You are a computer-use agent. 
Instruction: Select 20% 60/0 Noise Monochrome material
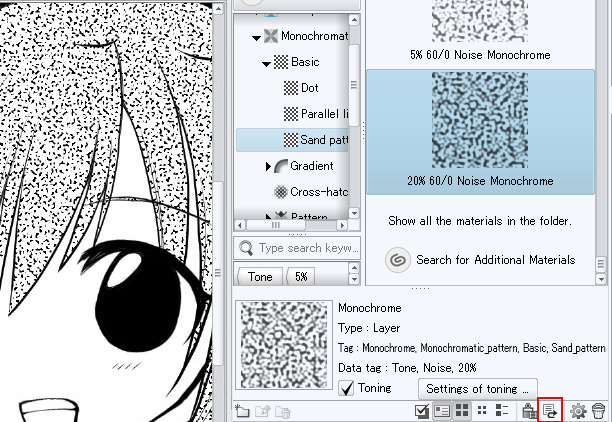[480, 132]
